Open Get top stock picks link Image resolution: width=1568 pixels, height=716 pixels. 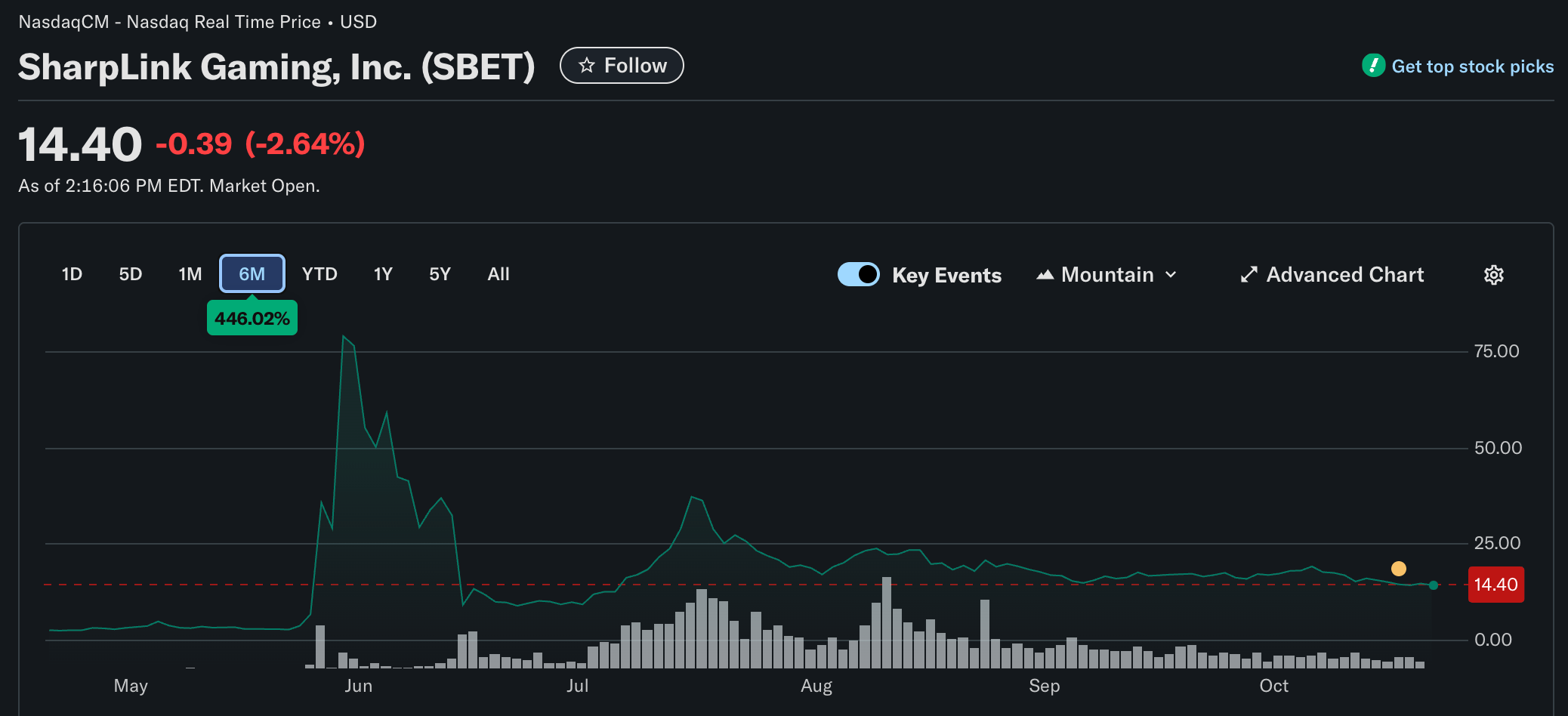[1472, 66]
